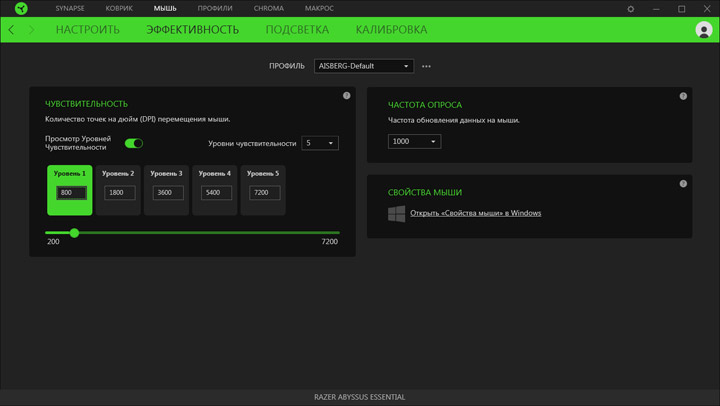Open the user account avatar
This screenshot has width=720, height=406.
click(x=703, y=30)
